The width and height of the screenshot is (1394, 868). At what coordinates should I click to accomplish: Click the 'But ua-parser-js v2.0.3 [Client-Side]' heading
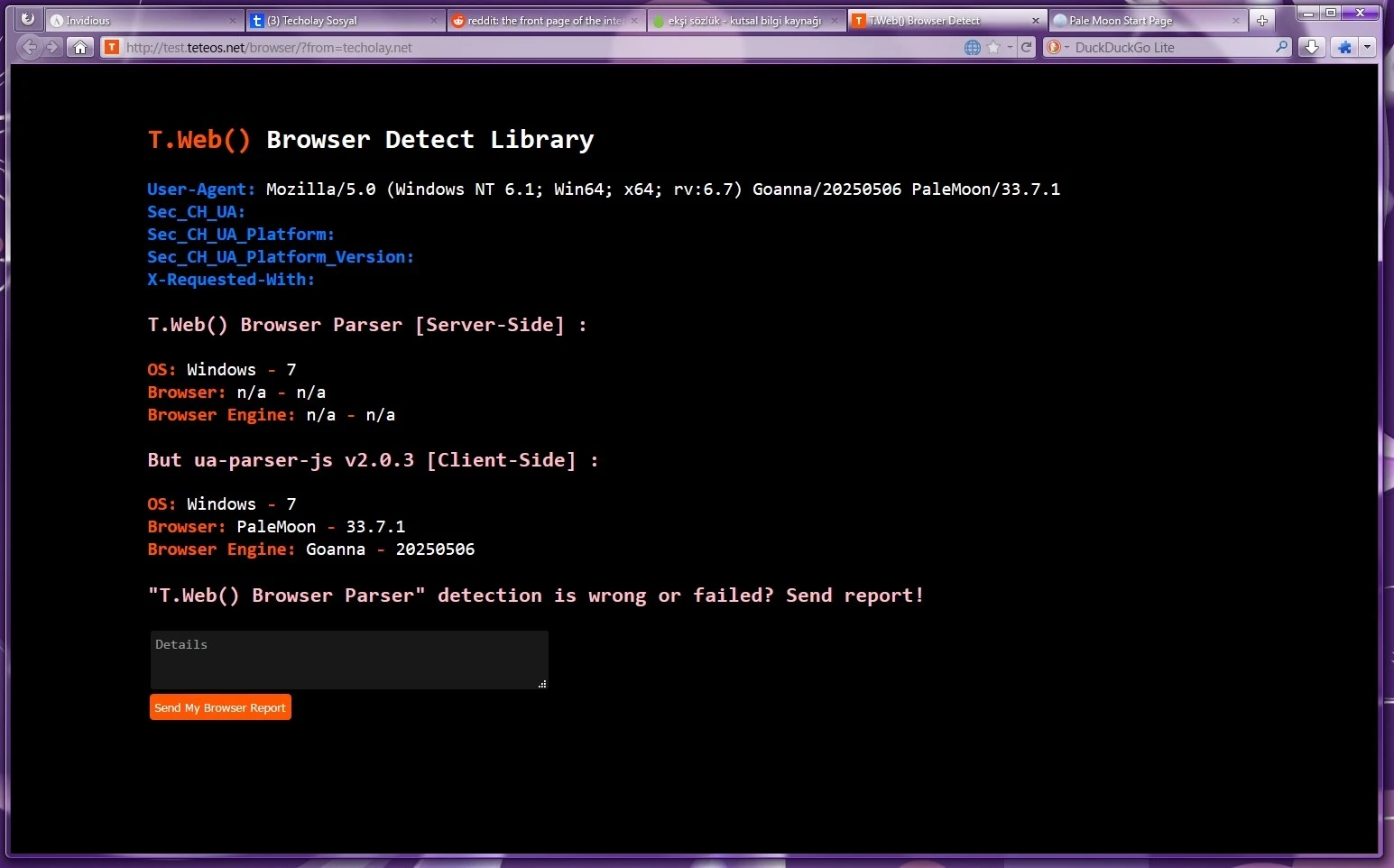[x=373, y=460]
